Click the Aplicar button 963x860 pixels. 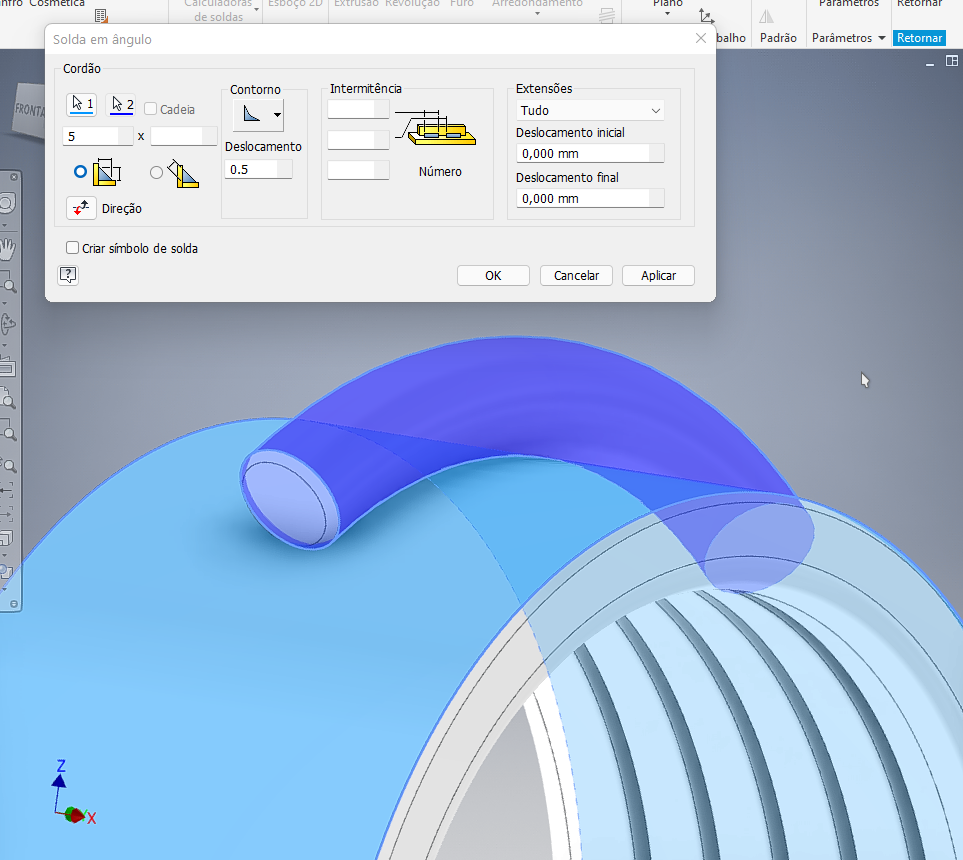click(x=658, y=276)
